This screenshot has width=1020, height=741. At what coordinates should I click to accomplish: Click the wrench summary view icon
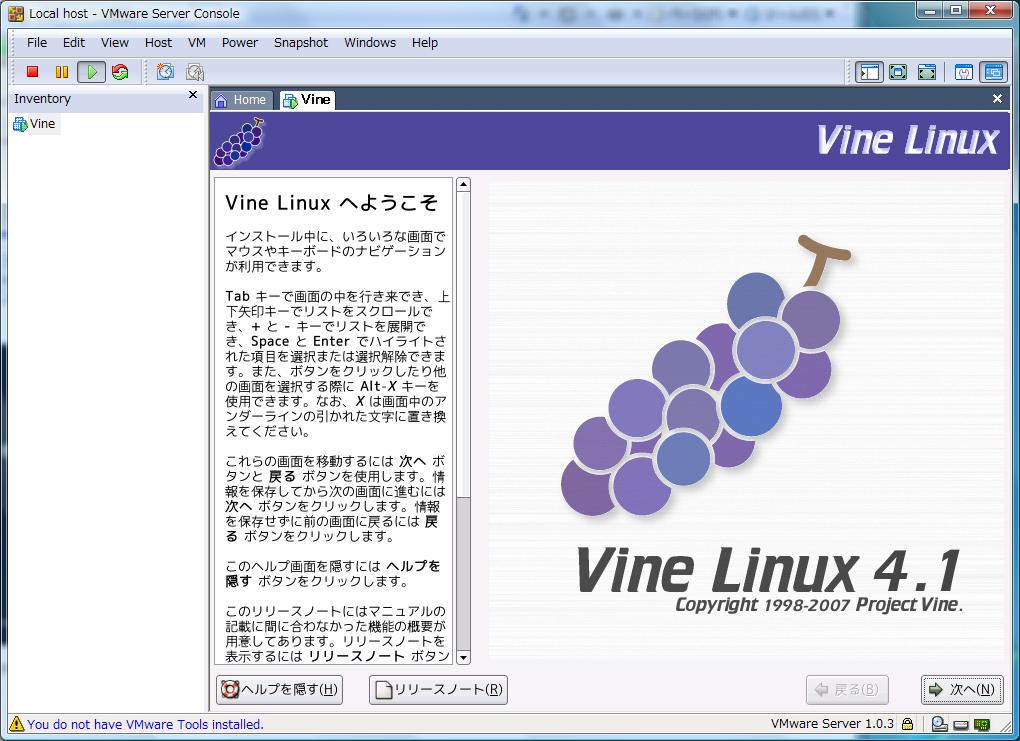click(964, 72)
